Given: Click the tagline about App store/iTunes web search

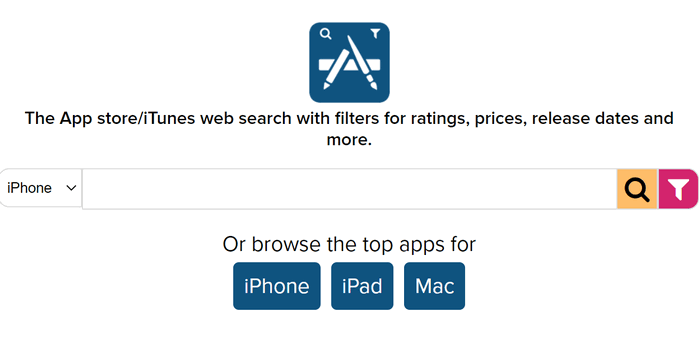Looking at the screenshot, I should [x=349, y=129].
